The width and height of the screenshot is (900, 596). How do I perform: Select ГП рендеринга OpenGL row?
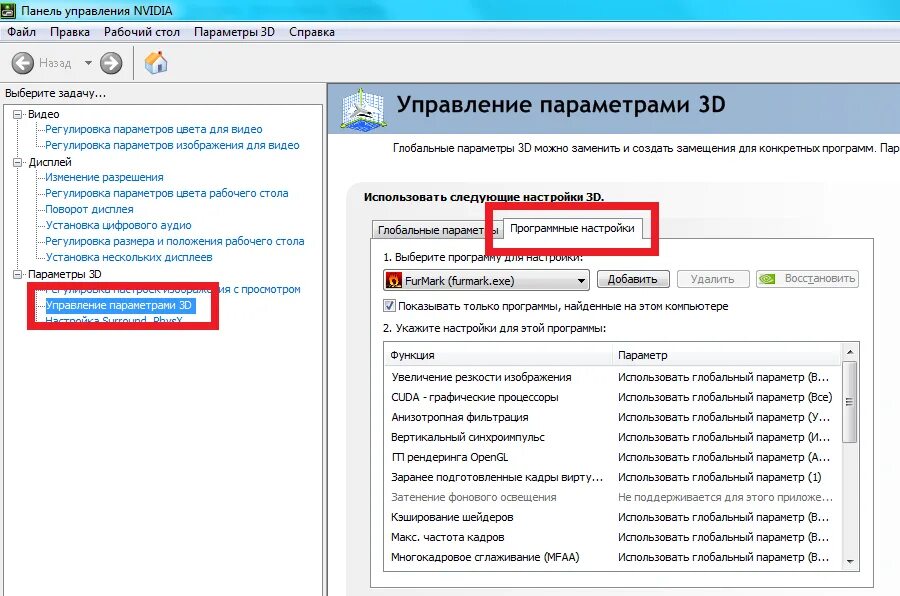click(x=612, y=458)
